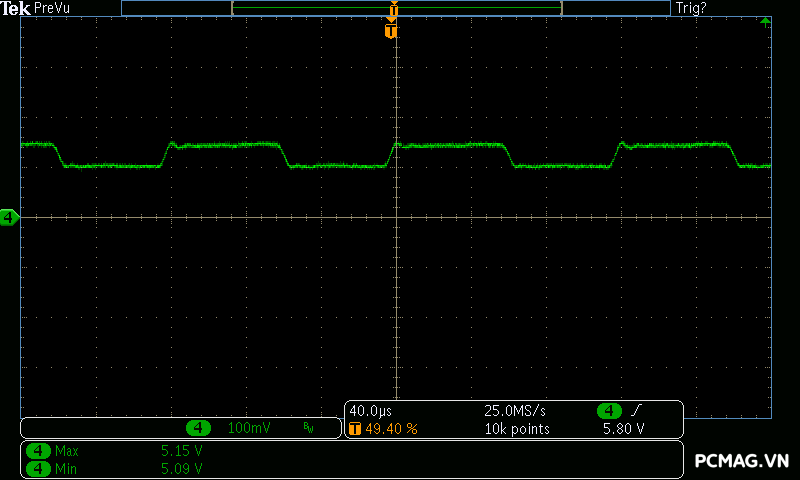Image resolution: width=800 pixels, height=480 pixels.
Task: Select the channel 4 ground reference marker
Action: [9, 217]
